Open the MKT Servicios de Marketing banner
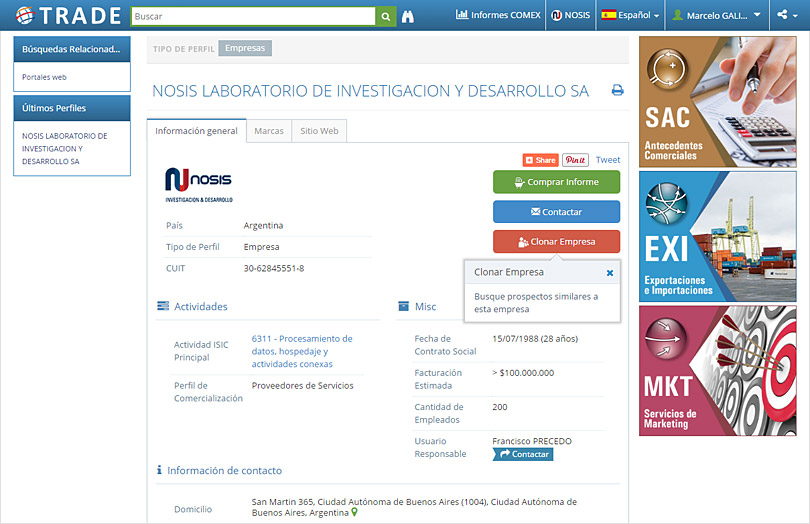810x524 pixels. pos(718,371)
